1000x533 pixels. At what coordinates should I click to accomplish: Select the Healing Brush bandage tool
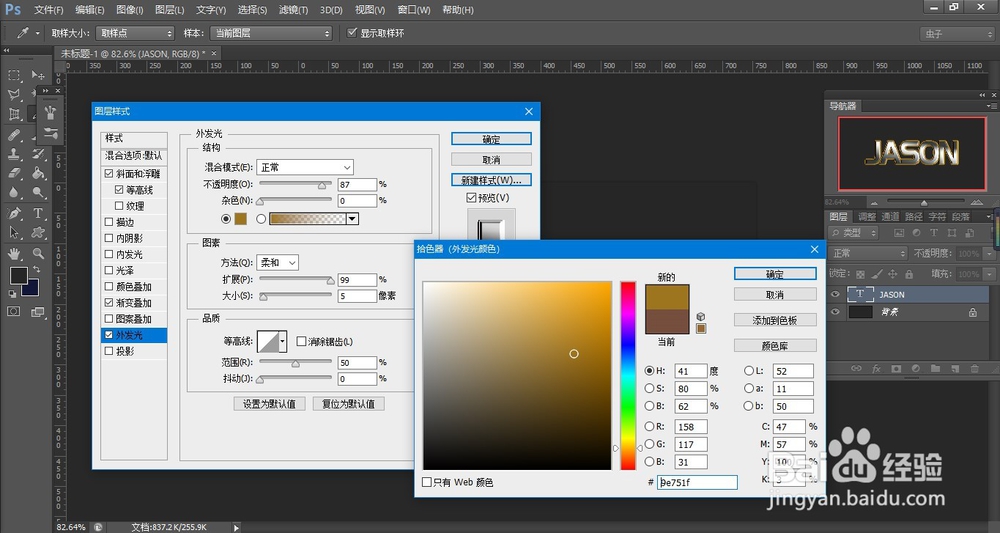coord(14,135)
